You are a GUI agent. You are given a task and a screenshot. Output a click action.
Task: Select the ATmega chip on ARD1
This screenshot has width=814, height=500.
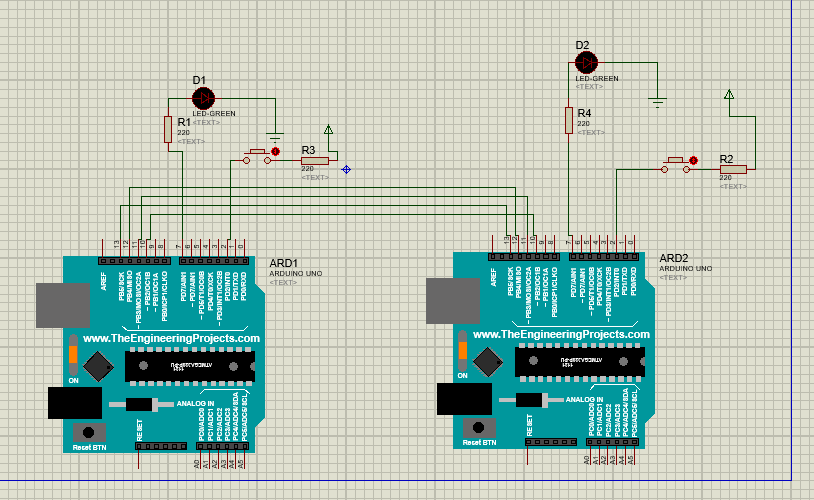click(x=190, y=367)
